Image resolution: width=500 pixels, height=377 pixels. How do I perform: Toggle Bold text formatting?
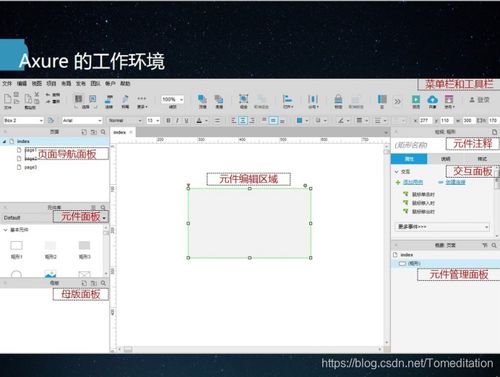click(x=168, y=120)
